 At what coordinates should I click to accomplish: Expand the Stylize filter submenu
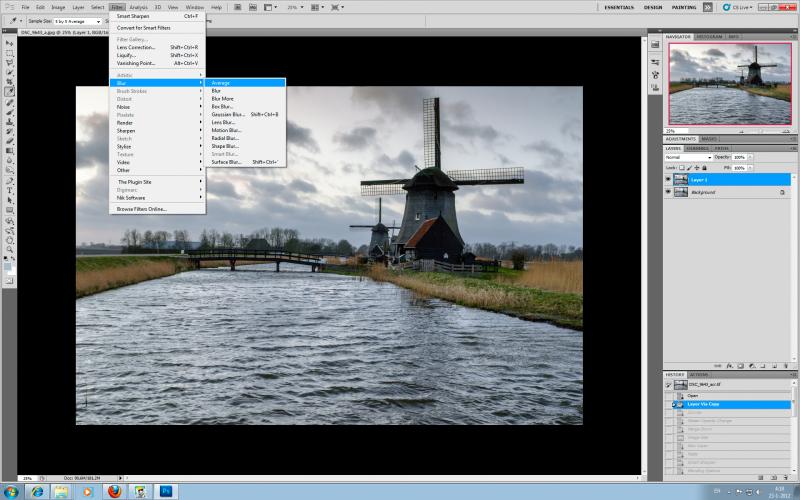coord(157,146)
